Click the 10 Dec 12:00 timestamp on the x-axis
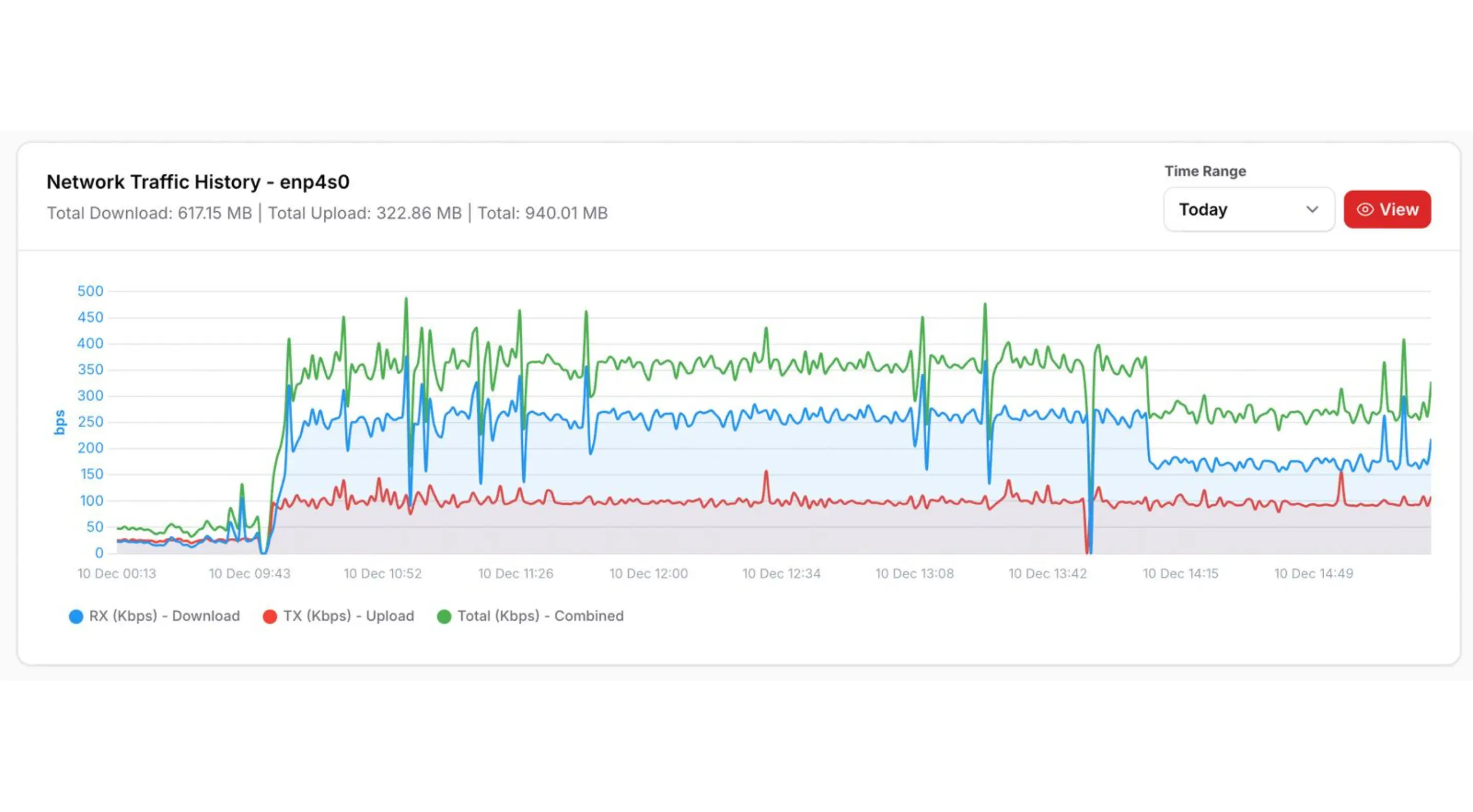The height and width of the screenshot is (812, 1473). (x=649, y=573)
